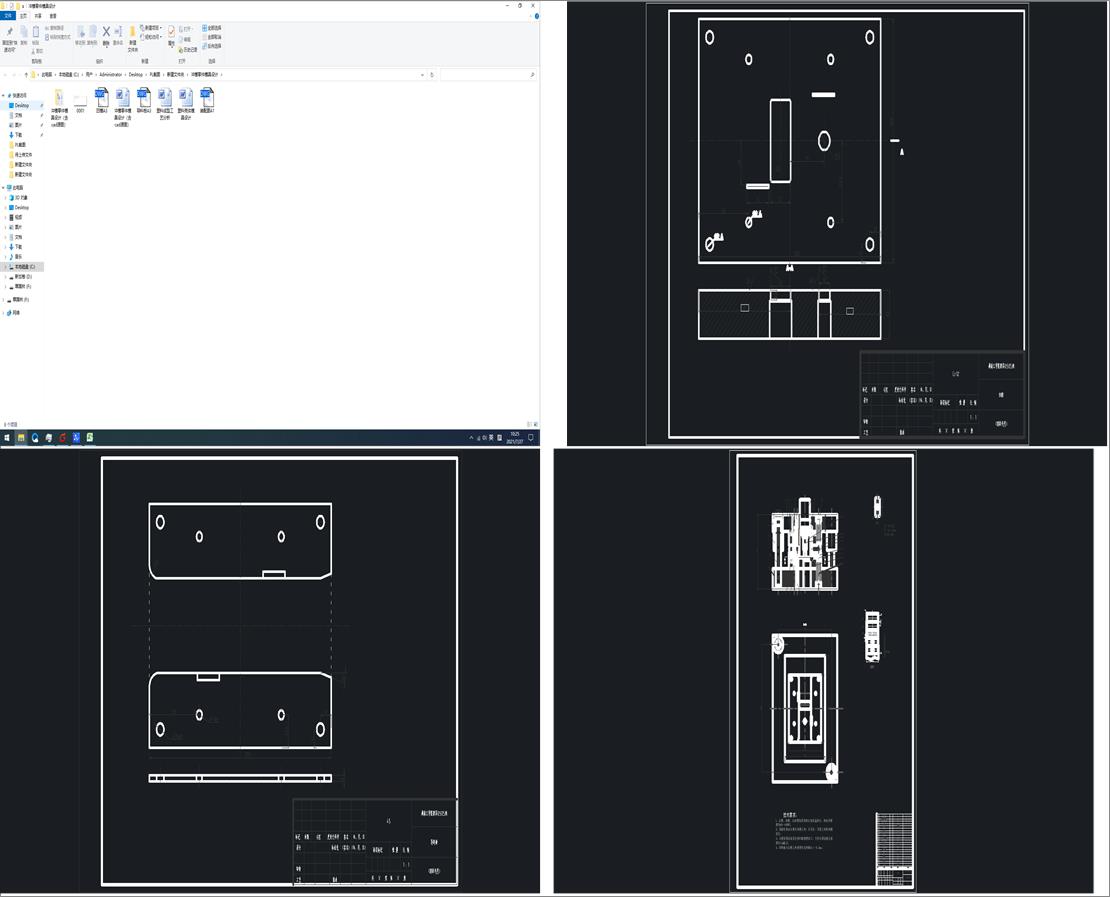Select the Downloads item under Quick access
1110x897 pixels.
pyautogui.click(x=18, y=135)
